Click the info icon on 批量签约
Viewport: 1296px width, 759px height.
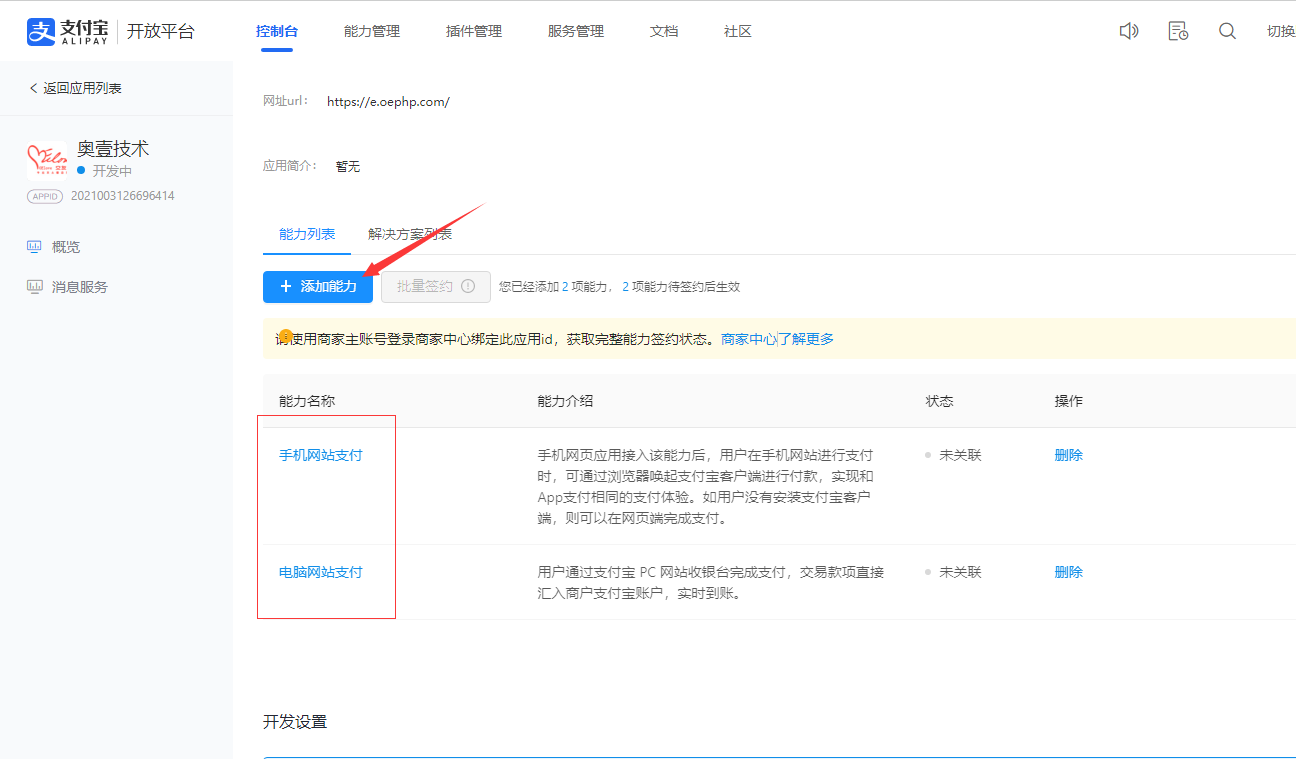pyautogui.click(x=468, y=286)
